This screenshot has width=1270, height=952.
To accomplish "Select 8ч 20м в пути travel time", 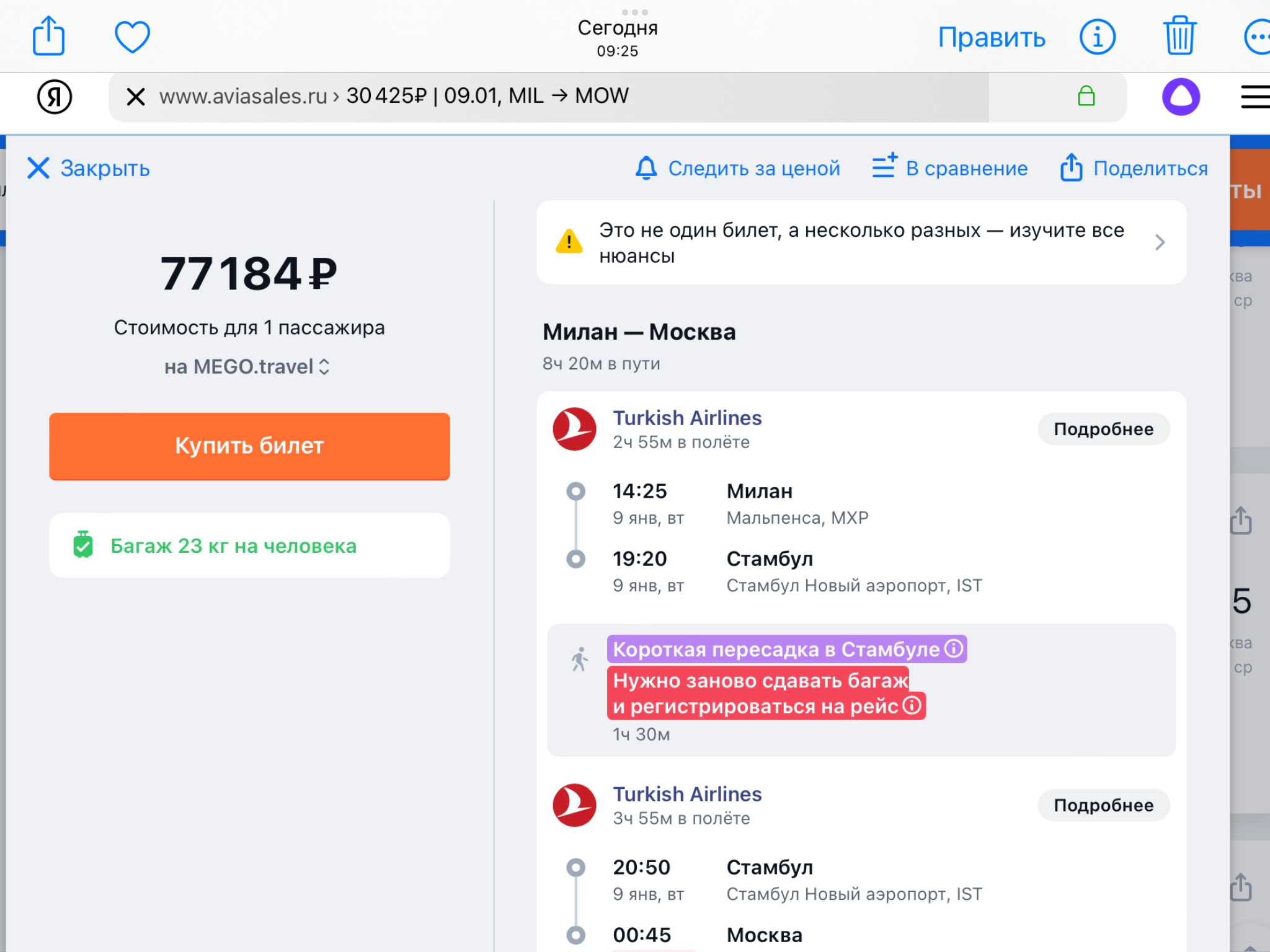I will pos(601,363).
